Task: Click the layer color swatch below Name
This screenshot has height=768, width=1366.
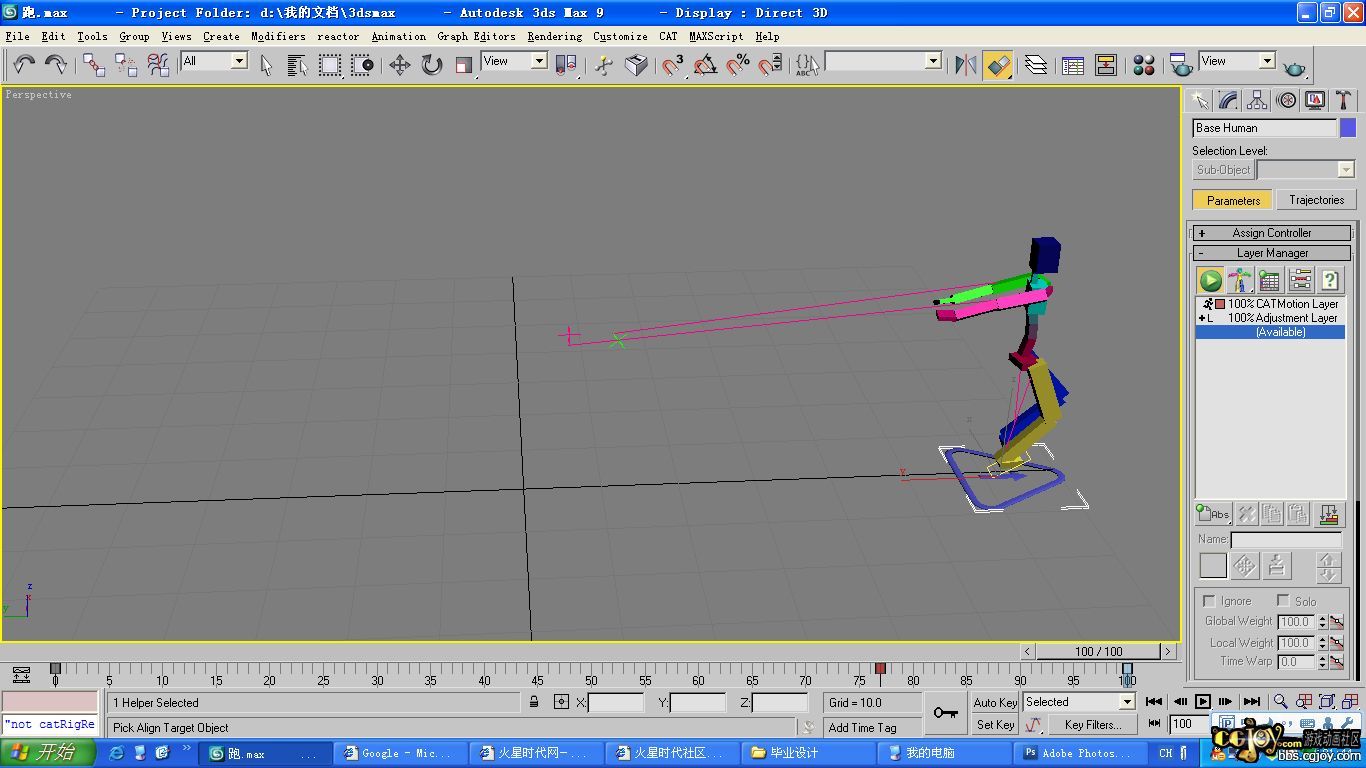Action: [x=1213, y=566]
